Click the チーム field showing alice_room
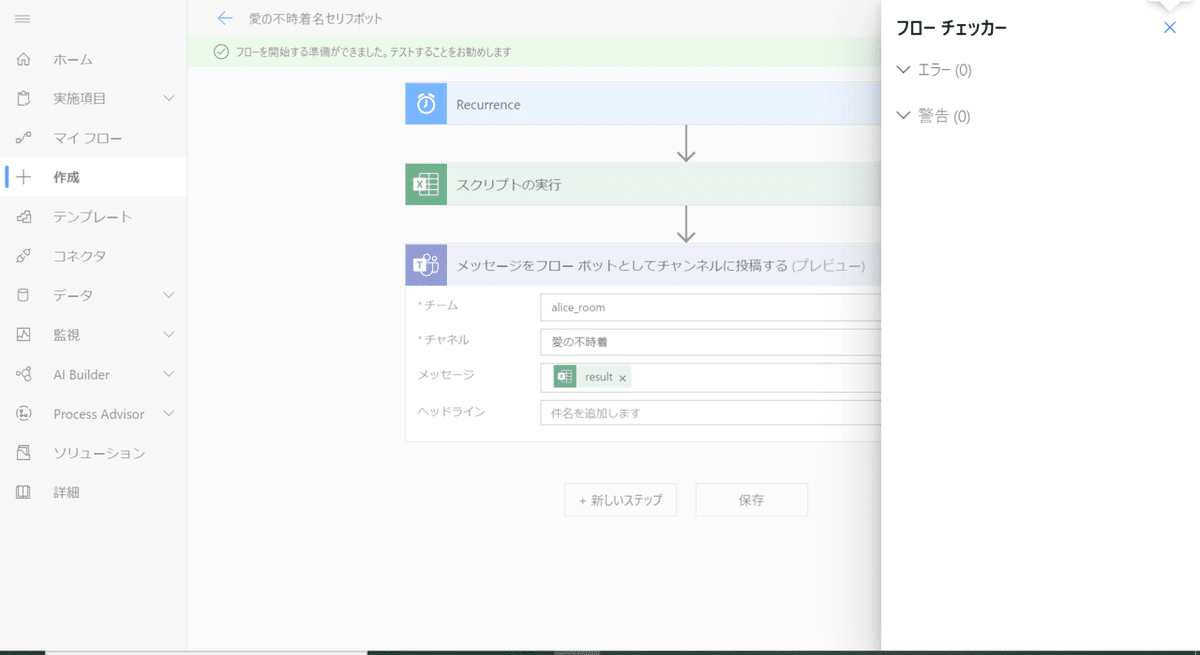This screenshot has width=1200, height=655. [710, 307]
